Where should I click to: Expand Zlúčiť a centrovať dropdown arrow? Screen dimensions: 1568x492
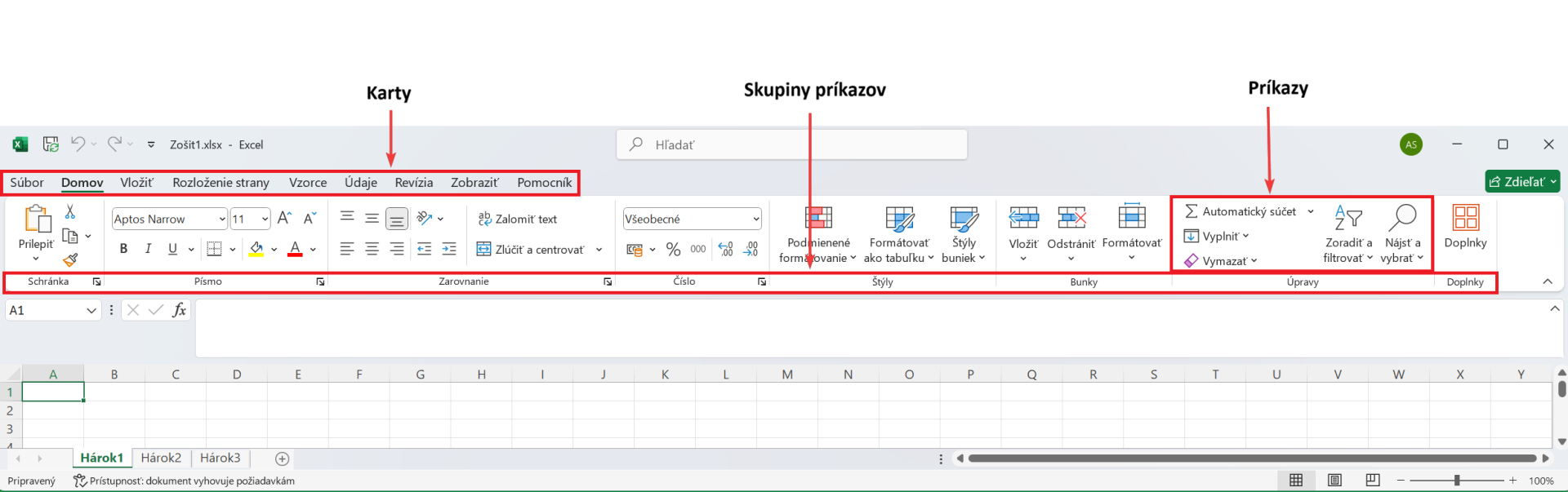599,250
